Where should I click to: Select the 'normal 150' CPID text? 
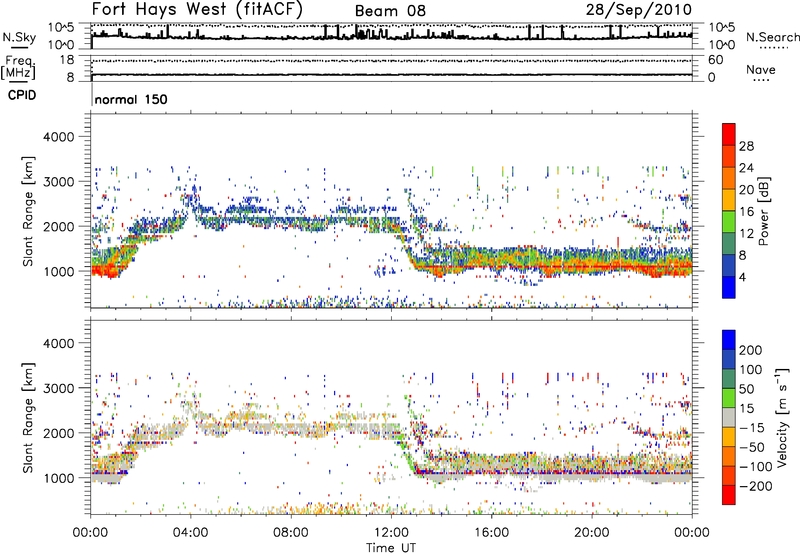(131, 99)
